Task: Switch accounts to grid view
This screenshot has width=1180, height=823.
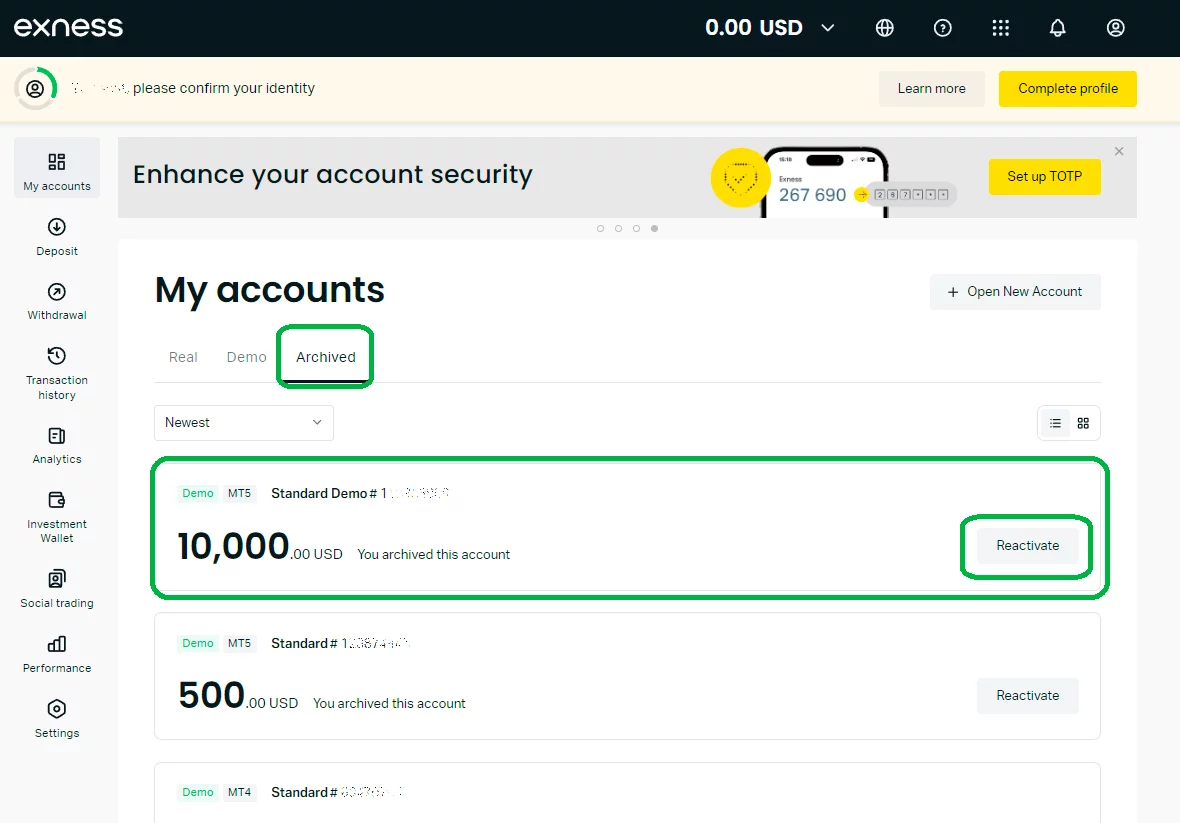Action: tap(1083, 423)
